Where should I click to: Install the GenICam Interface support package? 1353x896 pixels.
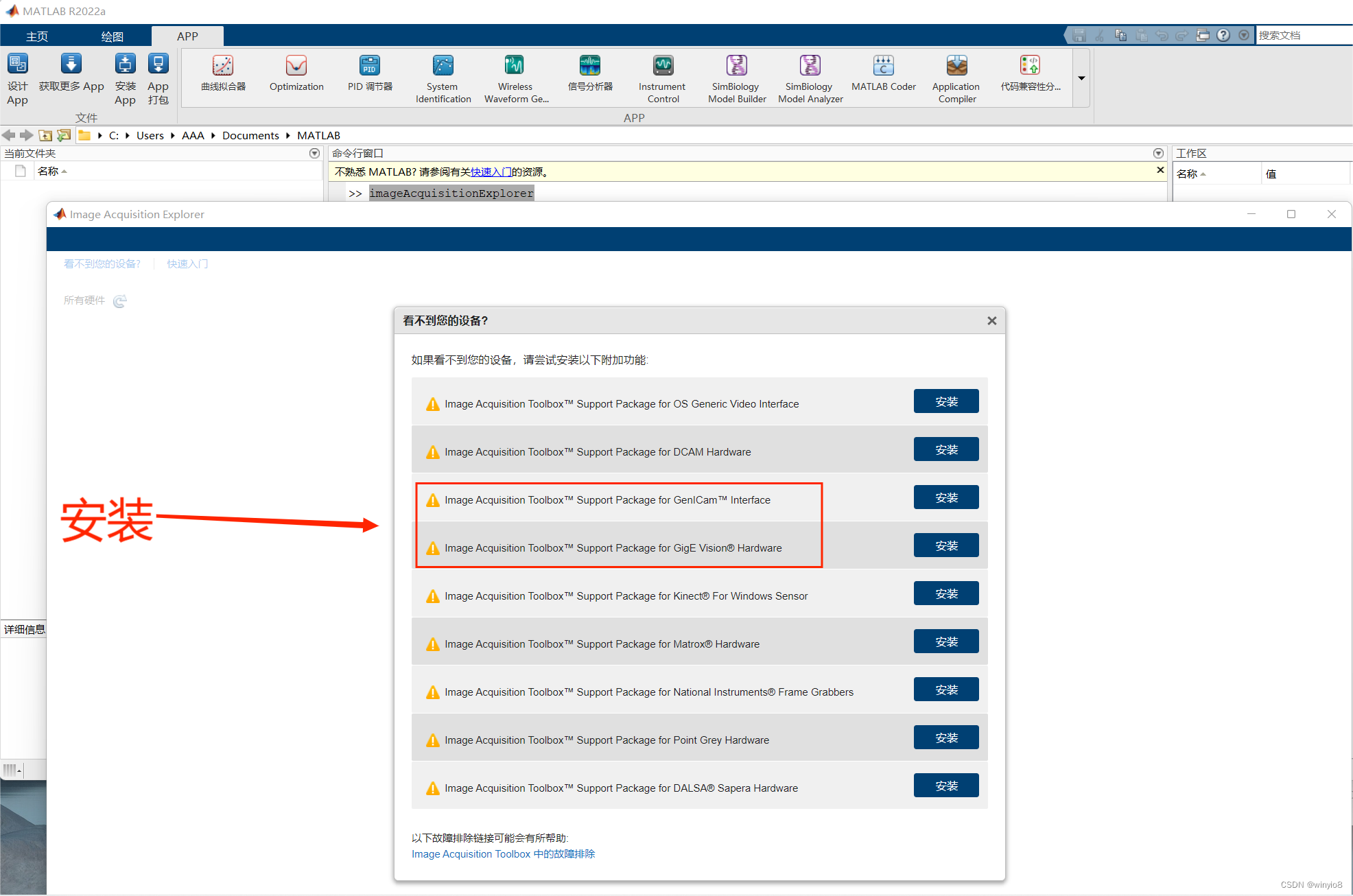tap(945, 498)
